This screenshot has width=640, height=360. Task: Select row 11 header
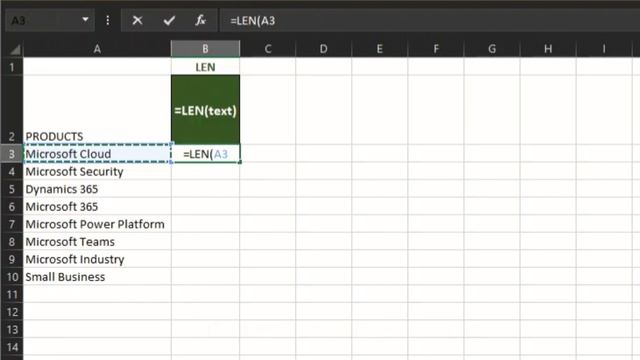click(12, 294)
